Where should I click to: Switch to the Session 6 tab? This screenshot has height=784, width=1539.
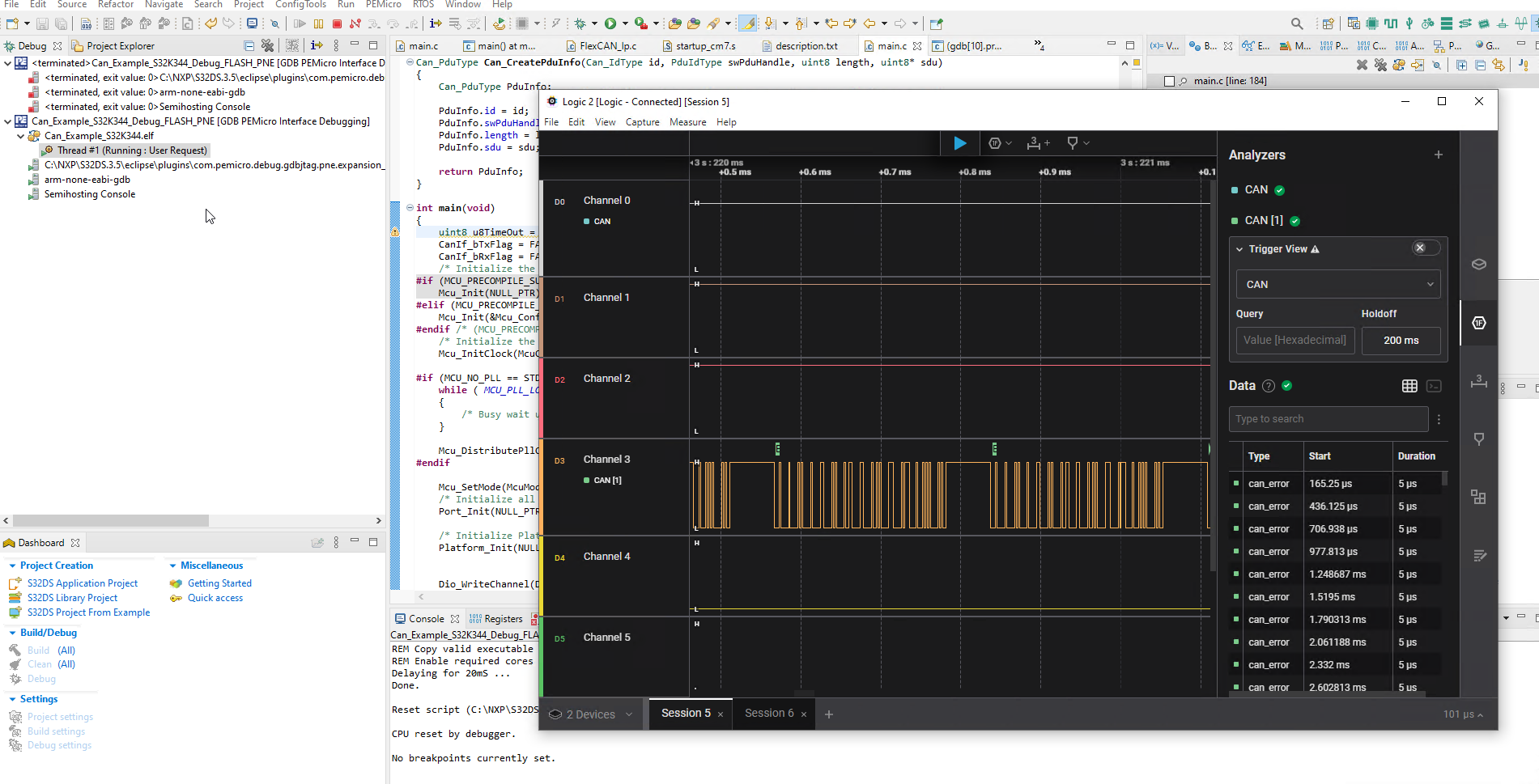[768, 714]
